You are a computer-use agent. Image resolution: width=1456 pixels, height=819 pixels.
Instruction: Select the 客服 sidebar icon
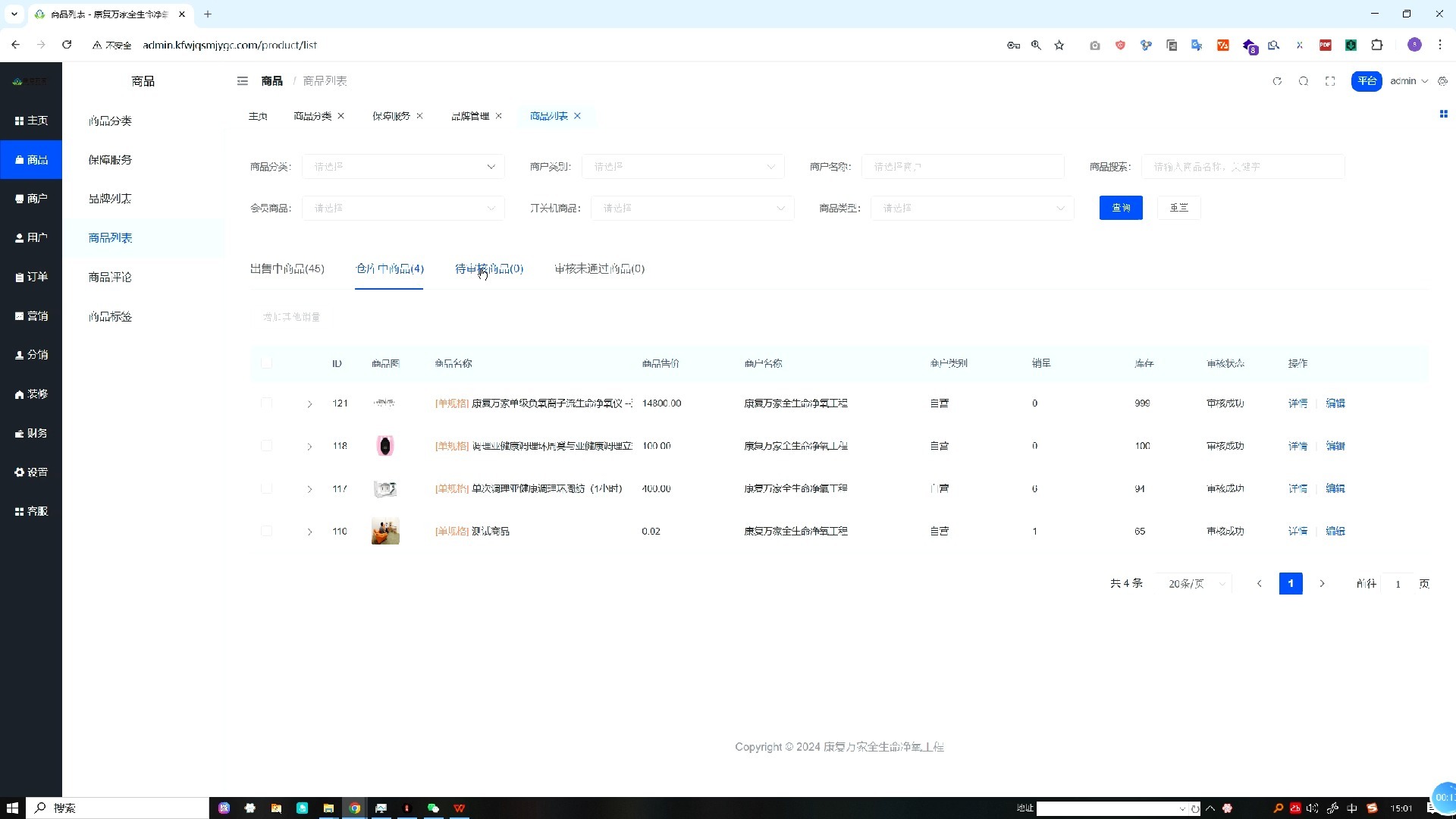tap(31, 511)
